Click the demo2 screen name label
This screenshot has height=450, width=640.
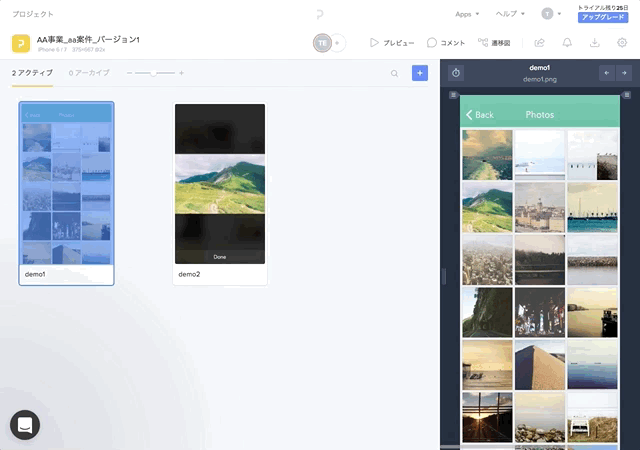(x=189, y=274)
